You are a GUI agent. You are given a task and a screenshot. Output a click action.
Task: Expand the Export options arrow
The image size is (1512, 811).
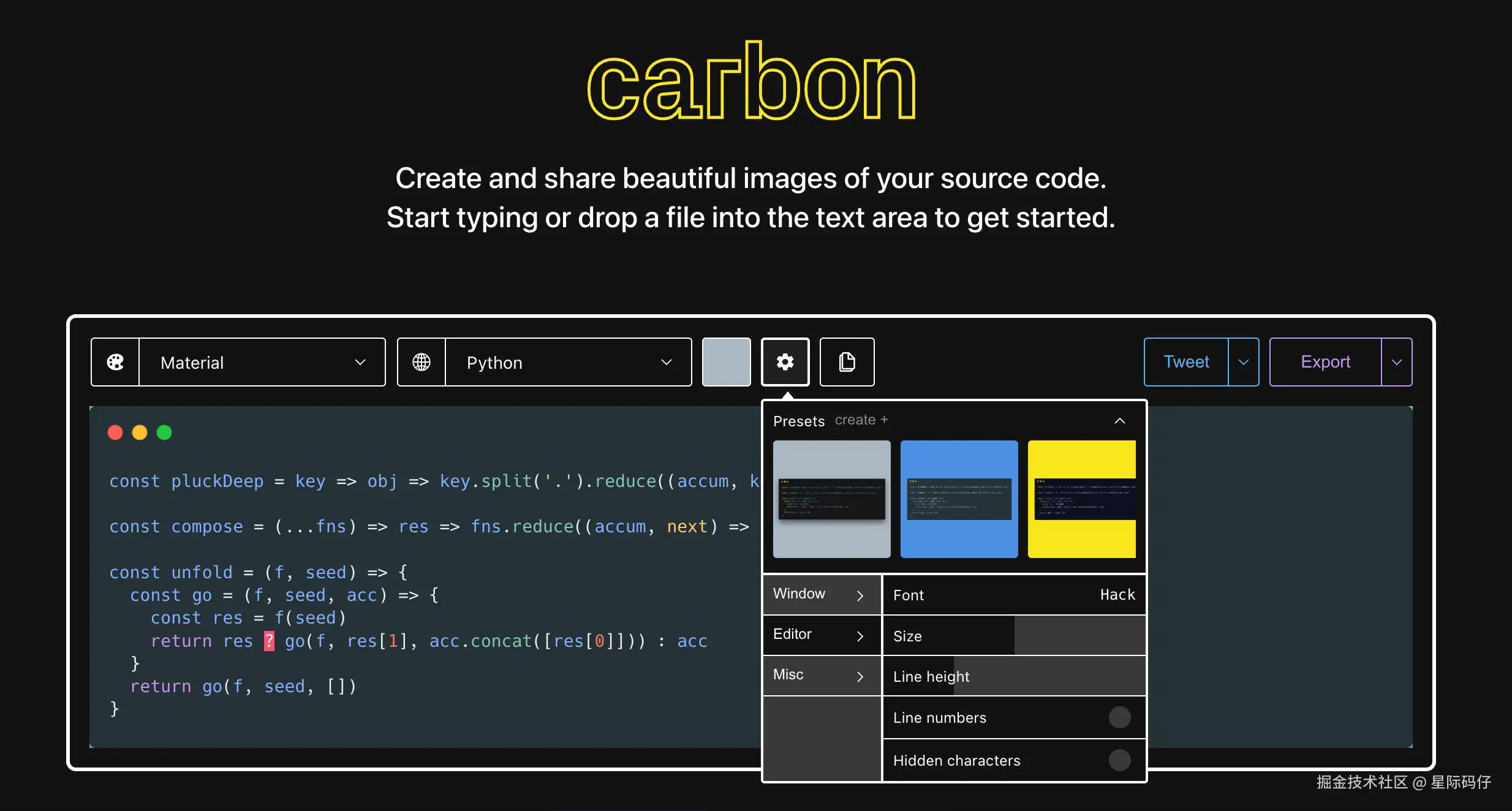(1397, 362)
